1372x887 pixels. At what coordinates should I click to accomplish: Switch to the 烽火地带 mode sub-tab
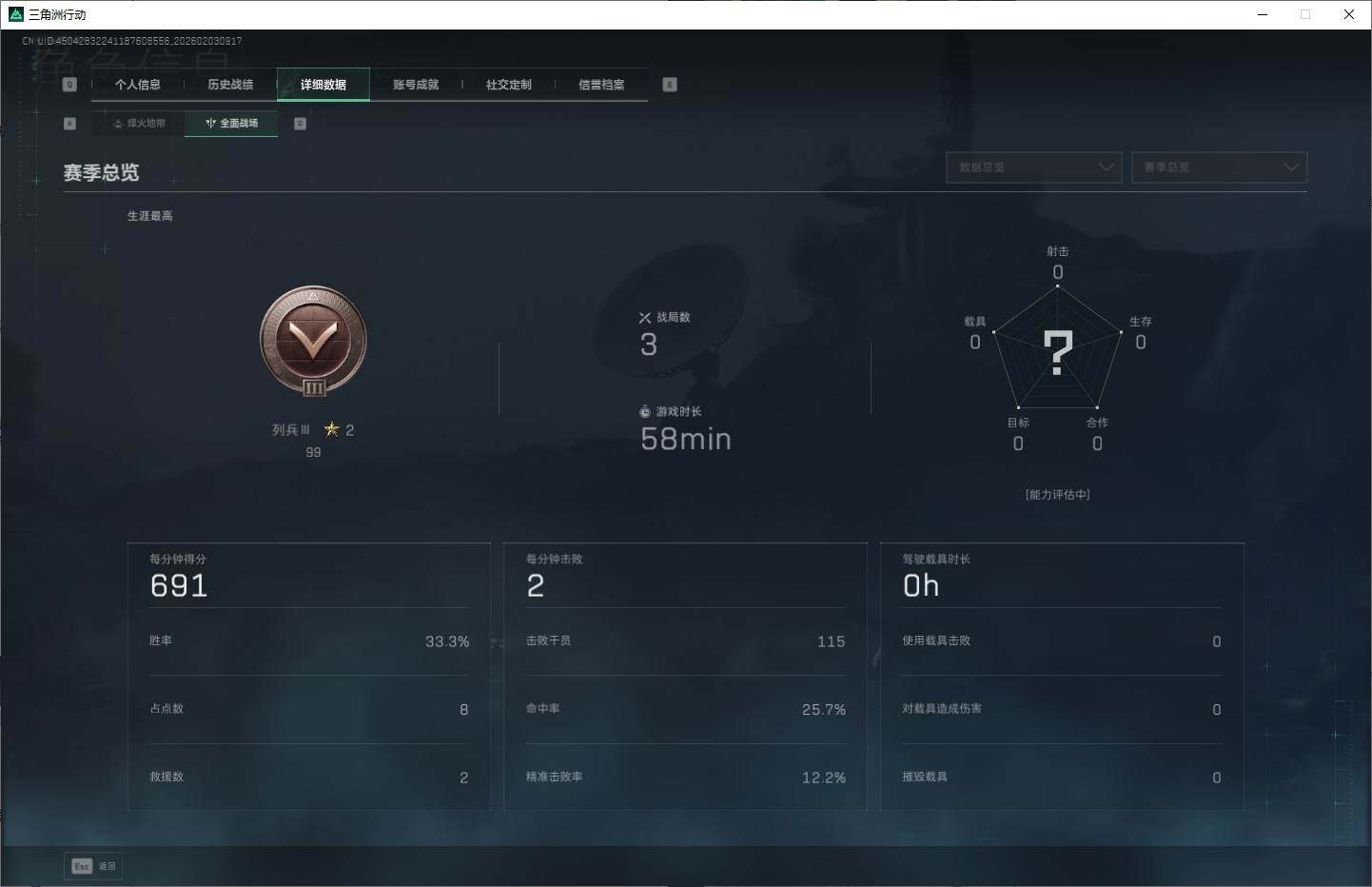click(139, 124)
